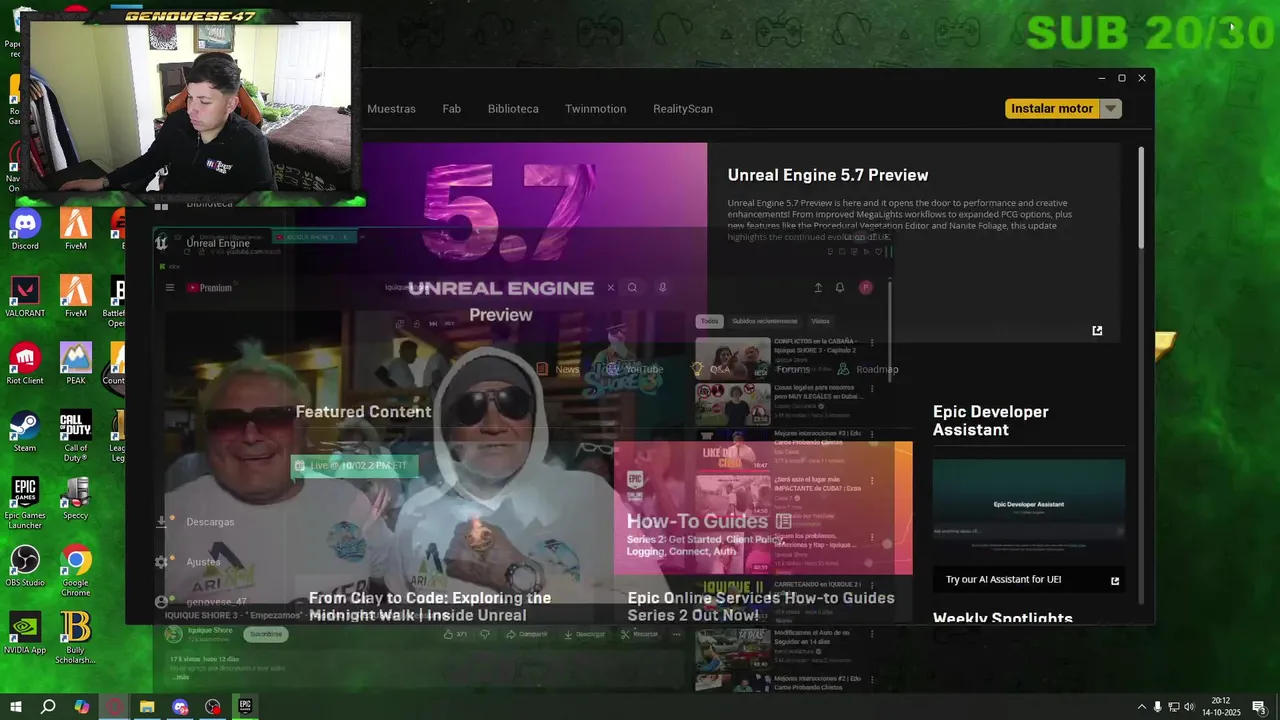This screenshot has height=720, width=1280.
Task: Open the YouTube hamburger menu
Action: pos(170,288)
